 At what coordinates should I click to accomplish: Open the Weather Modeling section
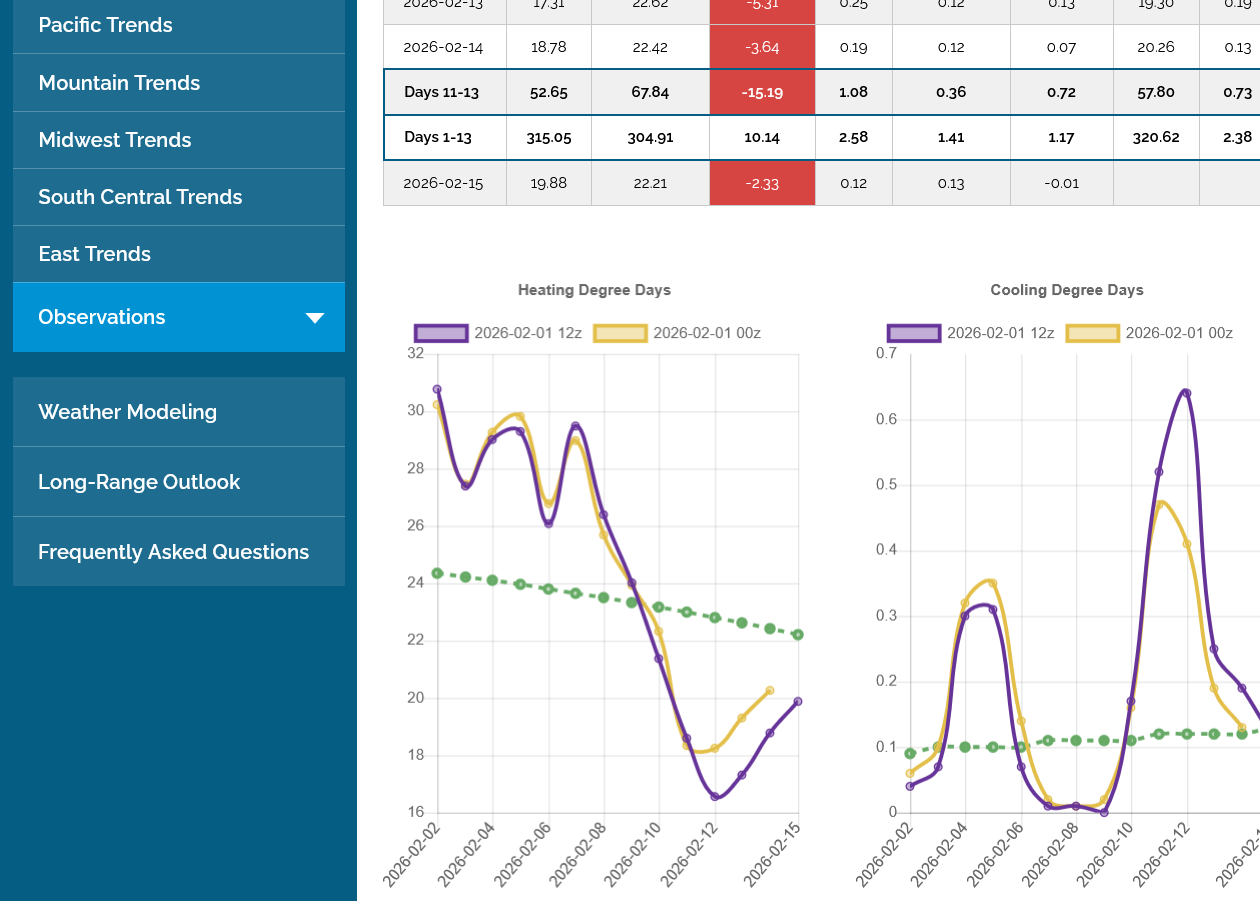coord(127,412)
